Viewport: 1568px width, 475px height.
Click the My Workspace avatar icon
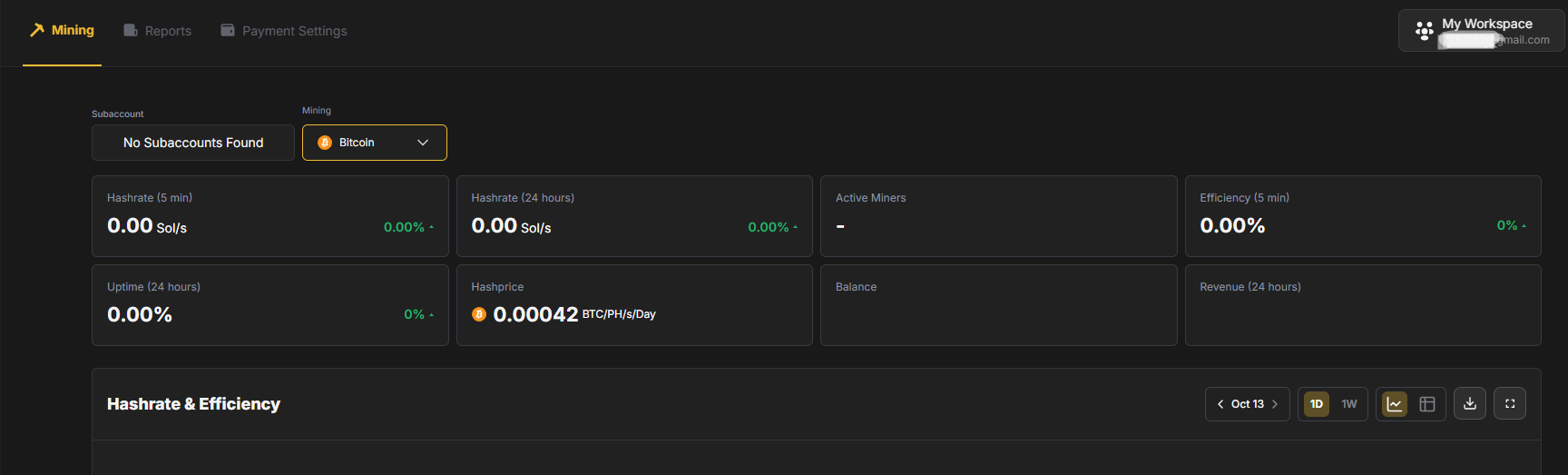1424,31
